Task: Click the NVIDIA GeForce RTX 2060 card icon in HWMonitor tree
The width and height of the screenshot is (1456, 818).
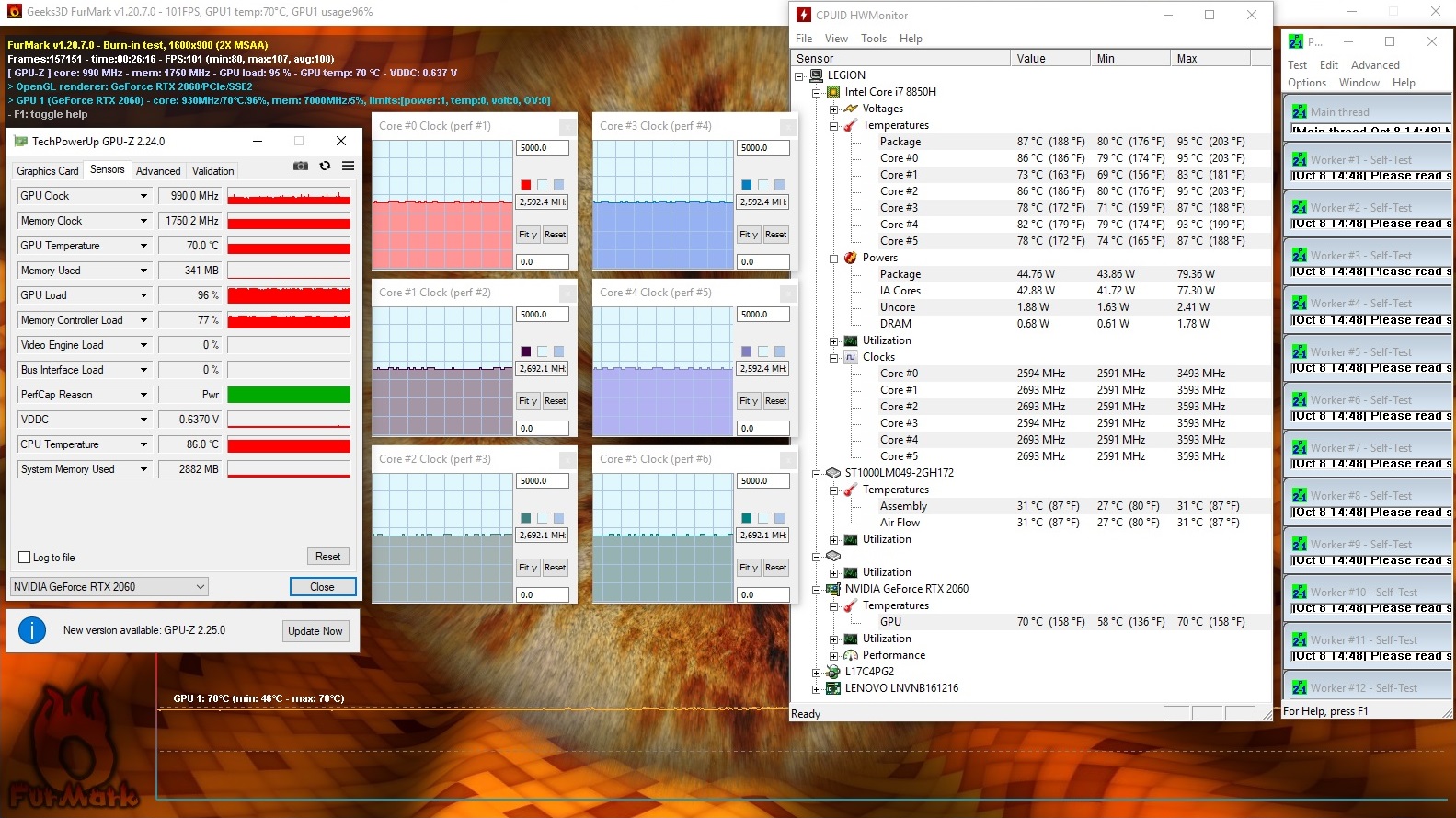Action: (x=833, y=589)
